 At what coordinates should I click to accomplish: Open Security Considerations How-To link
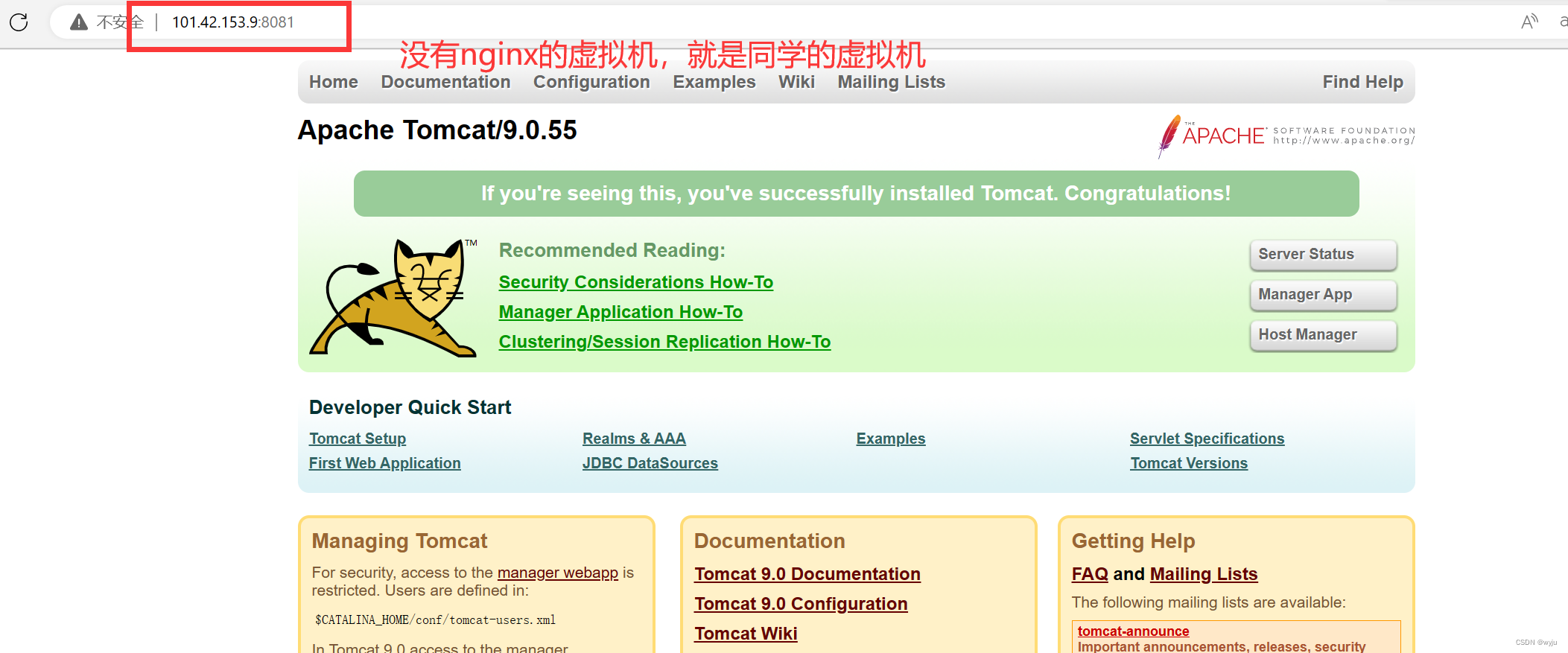point(635,282)
